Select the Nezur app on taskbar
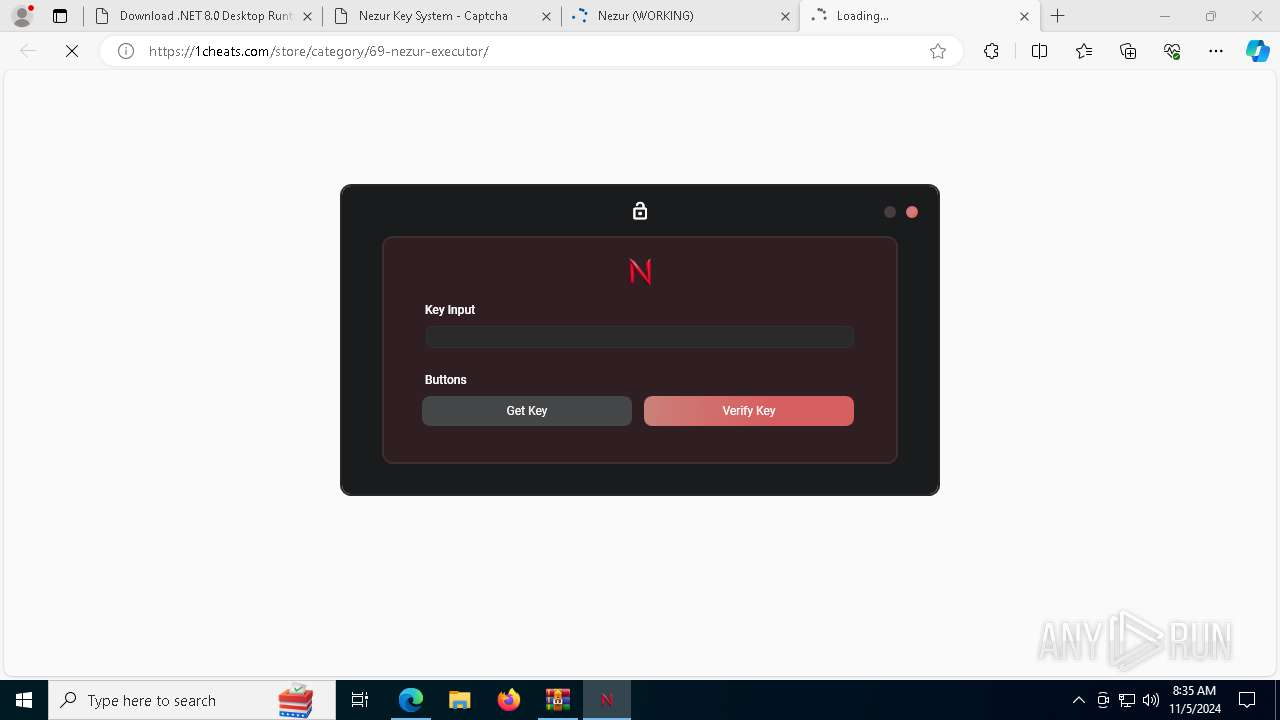 pyautogui.click(x=606, y=700)
